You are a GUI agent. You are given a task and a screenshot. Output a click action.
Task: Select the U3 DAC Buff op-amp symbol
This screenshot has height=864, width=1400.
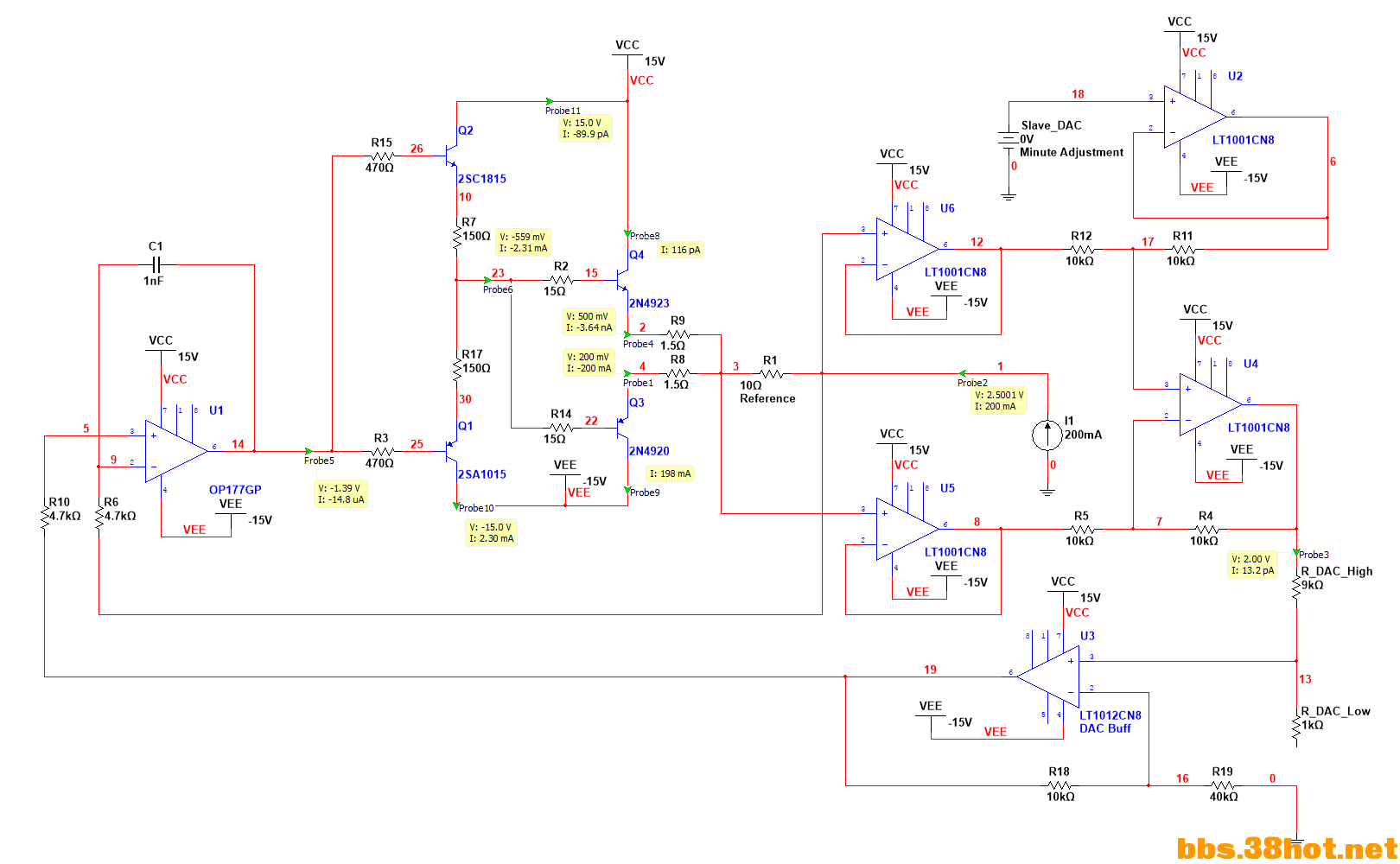point(1048,677)
